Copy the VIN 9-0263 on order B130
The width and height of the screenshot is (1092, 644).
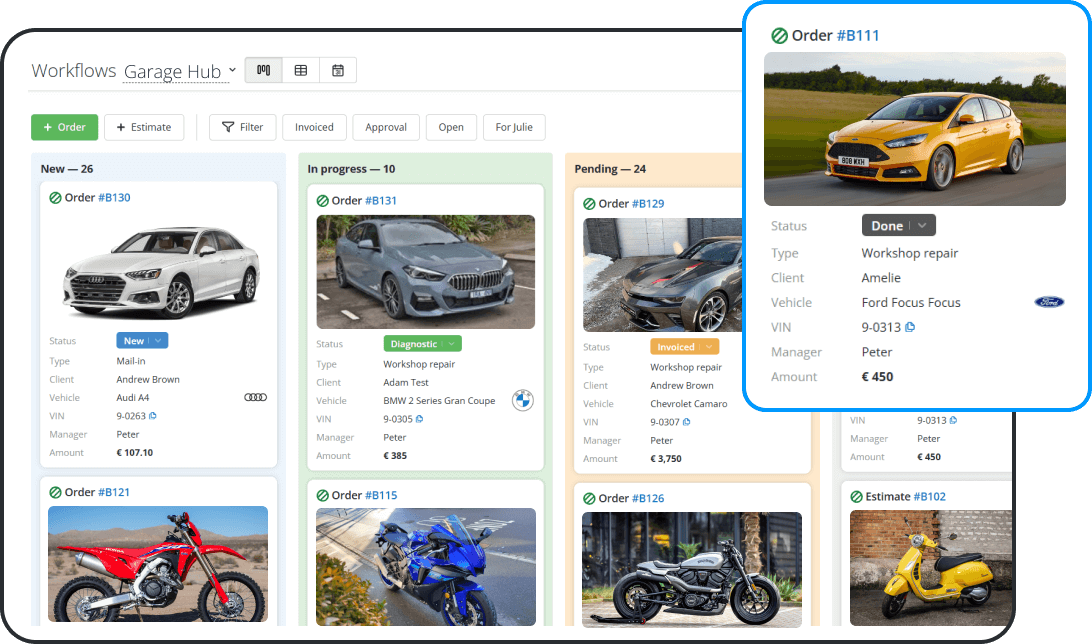152,416
